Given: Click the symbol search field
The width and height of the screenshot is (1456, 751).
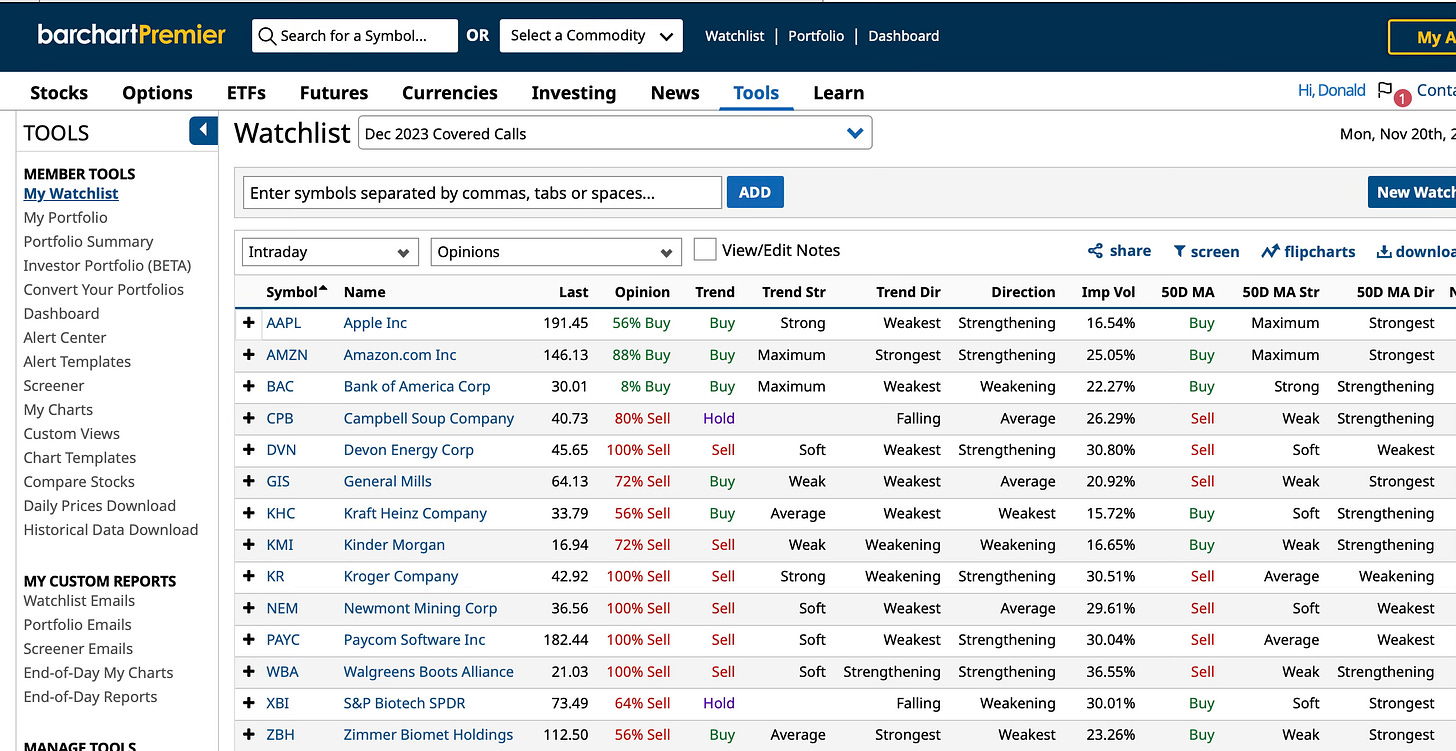Looking at the screenshot, I should point(355,36).
